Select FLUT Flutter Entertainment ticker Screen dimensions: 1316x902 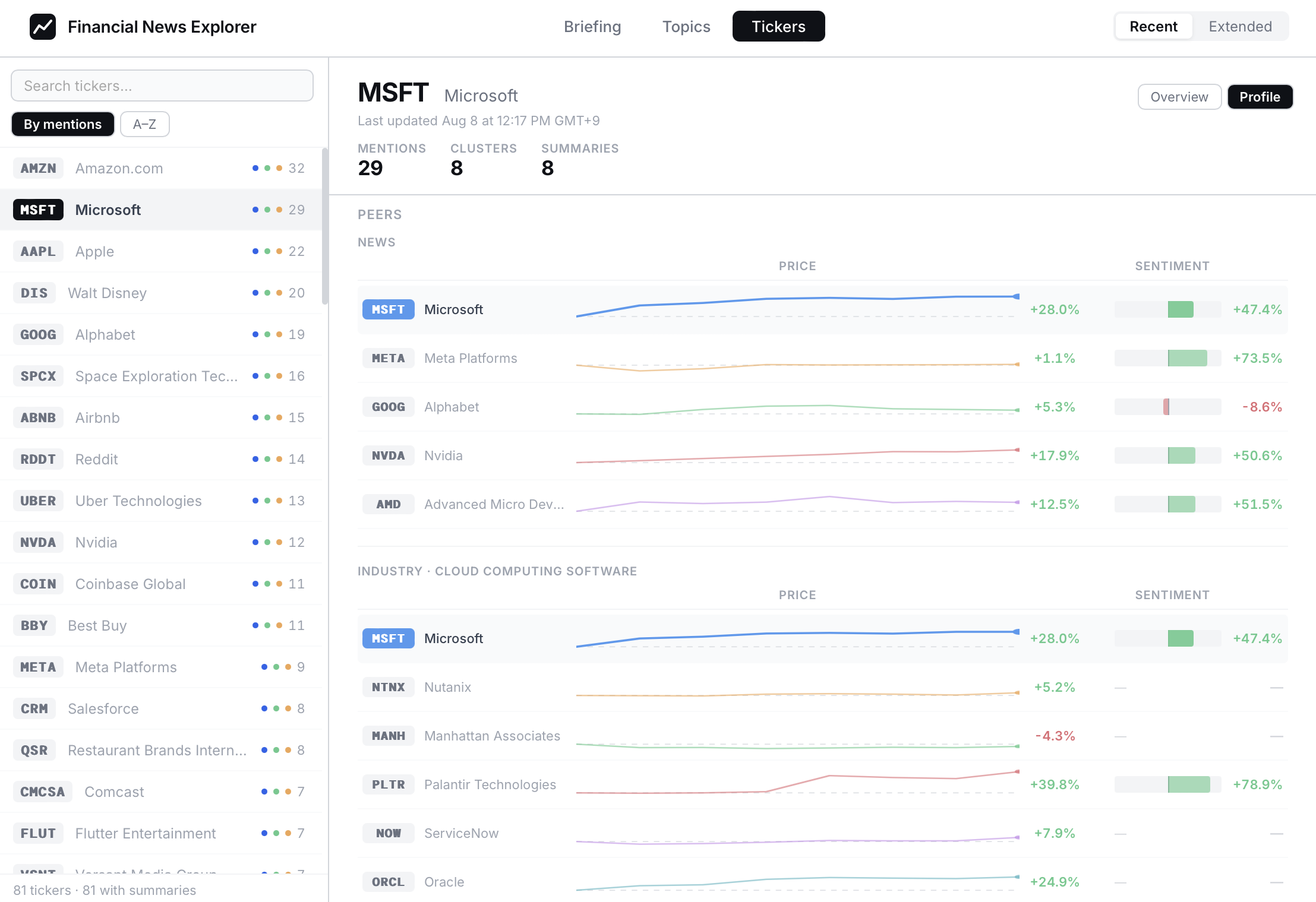tap(161, 833)
